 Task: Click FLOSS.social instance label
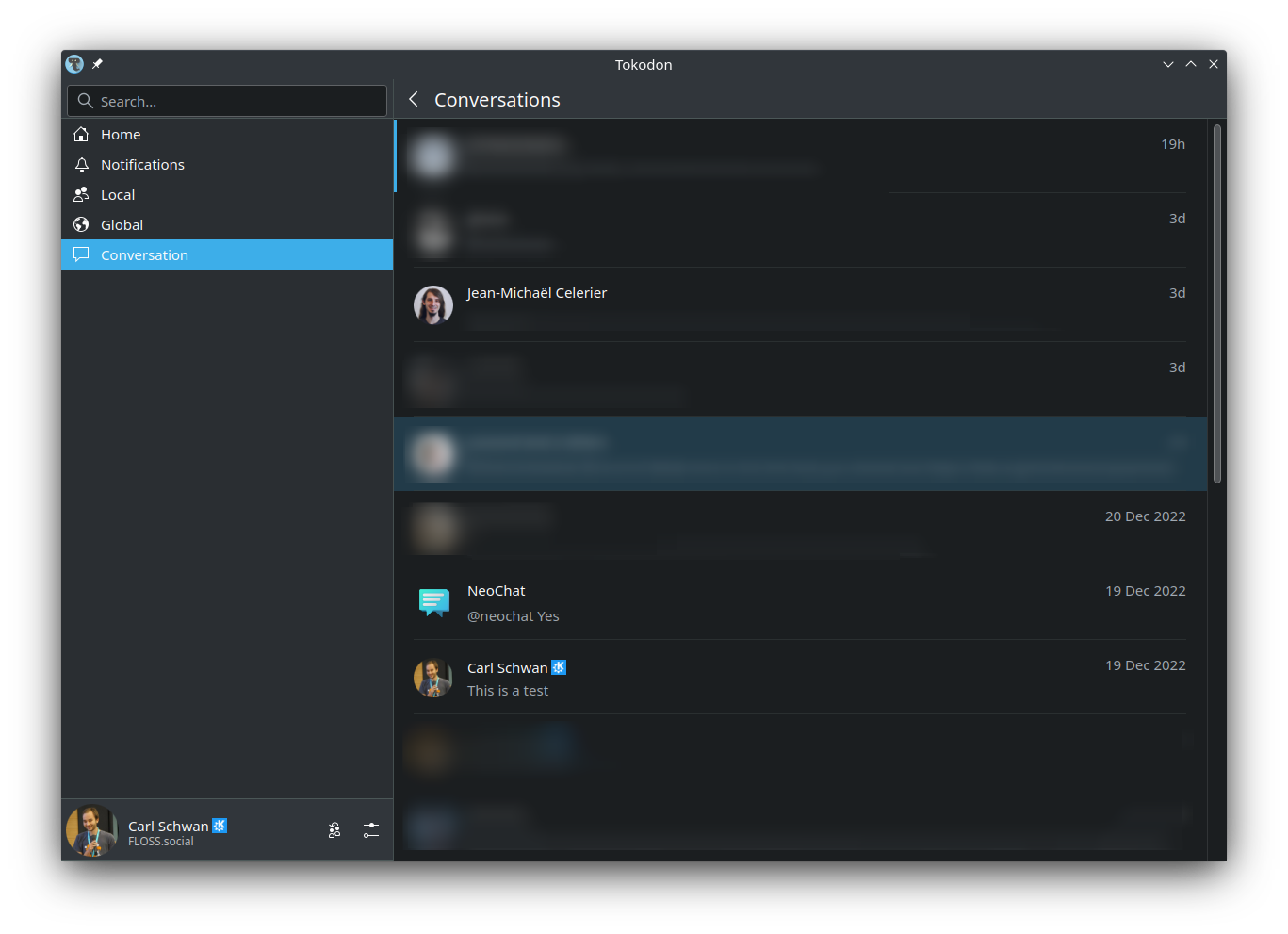click(161, 842)
